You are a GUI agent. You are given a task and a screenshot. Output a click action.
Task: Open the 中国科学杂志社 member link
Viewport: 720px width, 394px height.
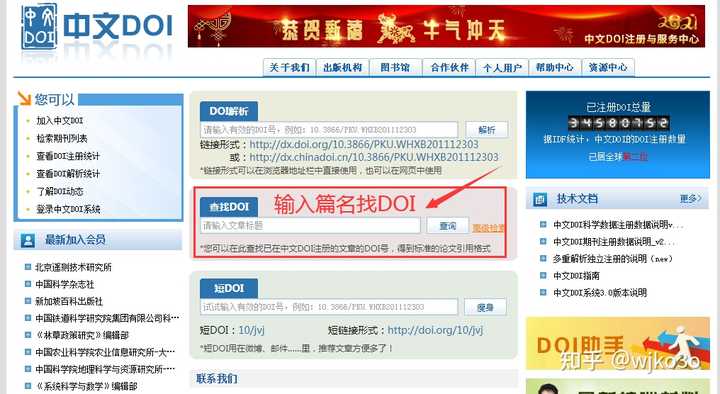pyautogui.click(x=65, y=284)
